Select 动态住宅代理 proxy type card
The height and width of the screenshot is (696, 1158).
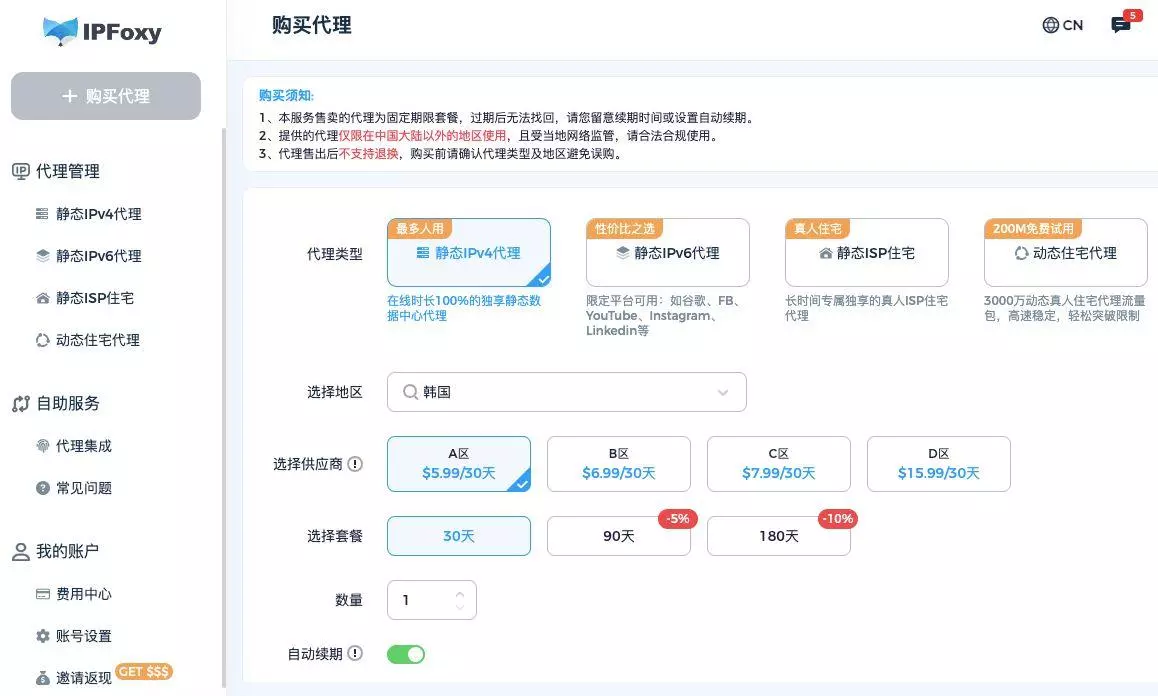tap(1066, 253)
